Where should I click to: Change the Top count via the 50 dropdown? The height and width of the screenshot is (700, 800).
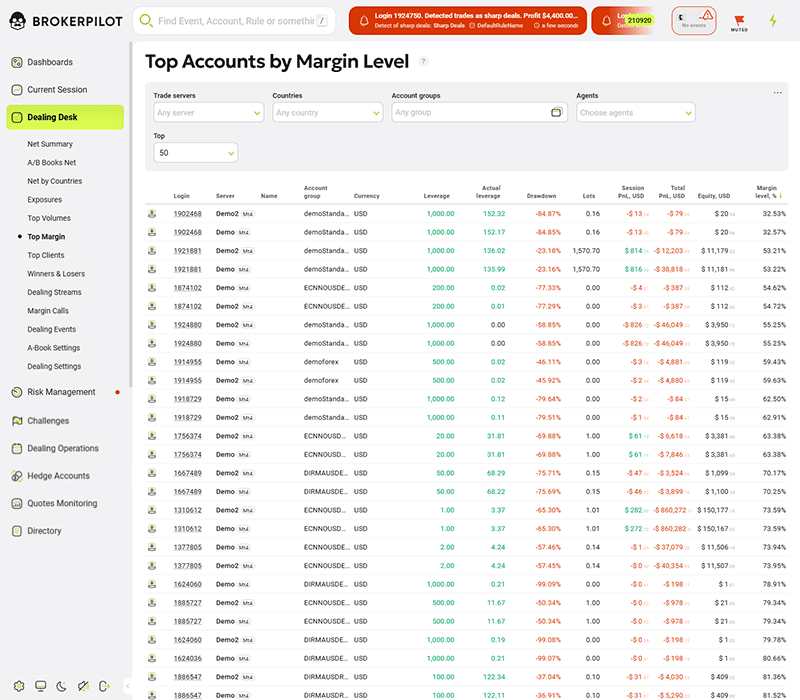(x=195, y=152)
